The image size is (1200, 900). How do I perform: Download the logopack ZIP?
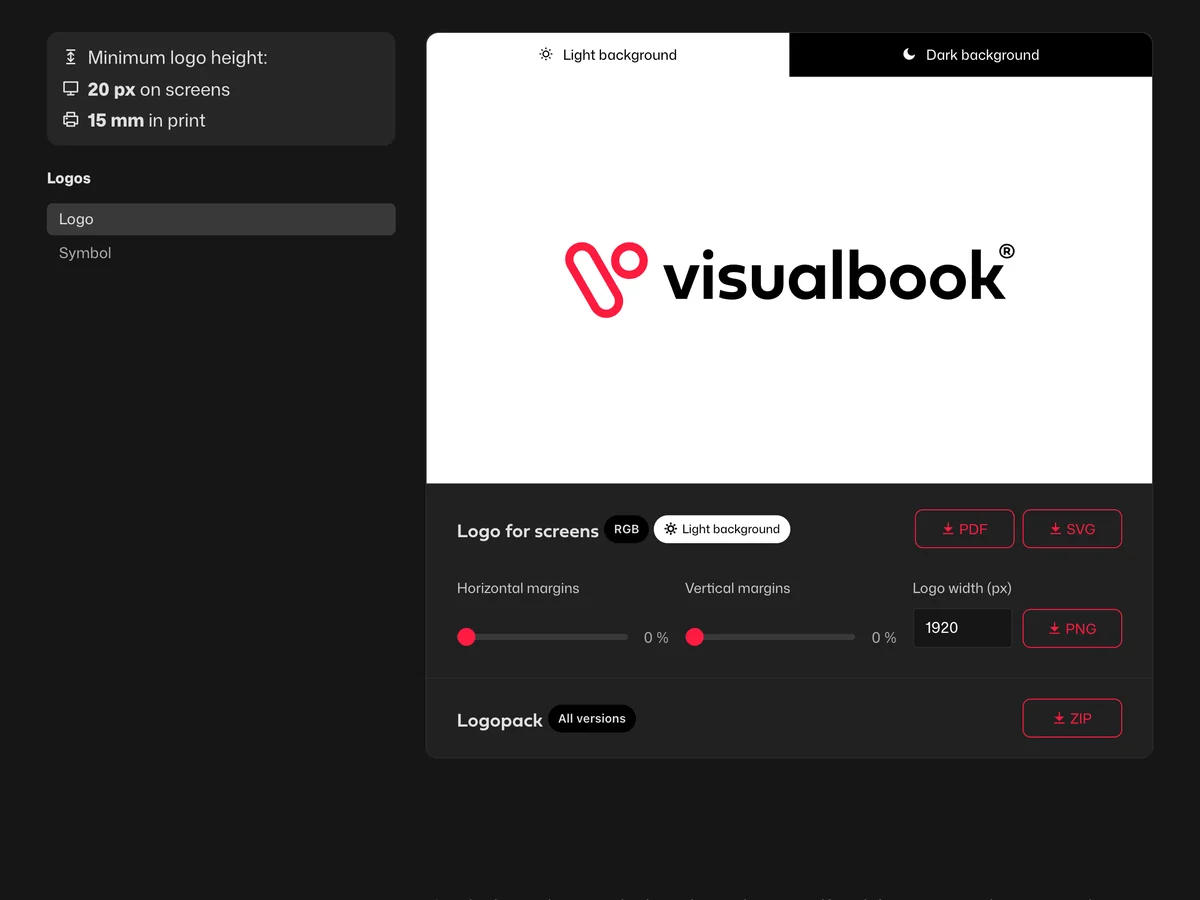pyautogui.click(x=1072, y=718)
